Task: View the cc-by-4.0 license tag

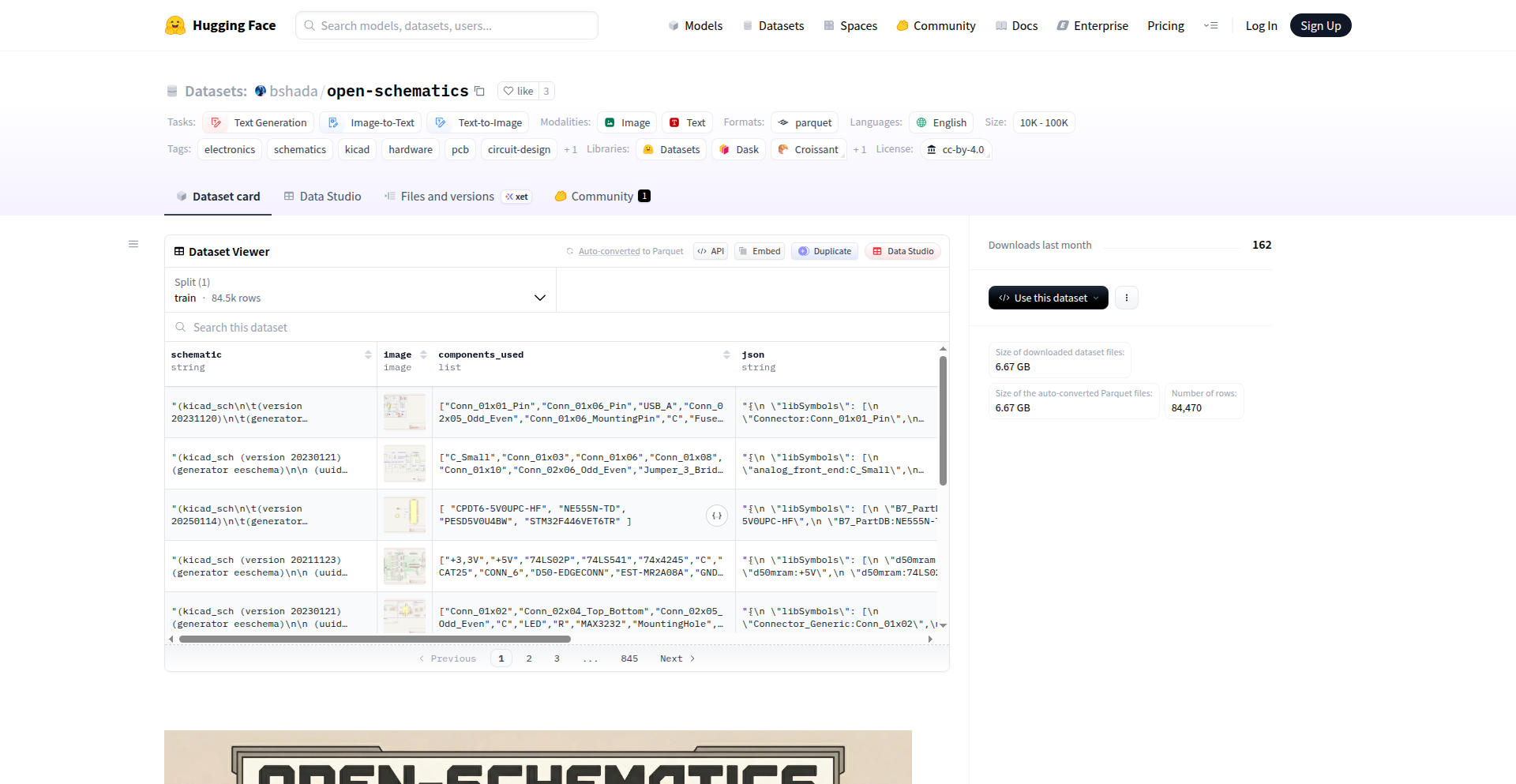Action: click(x=955, y=149)
